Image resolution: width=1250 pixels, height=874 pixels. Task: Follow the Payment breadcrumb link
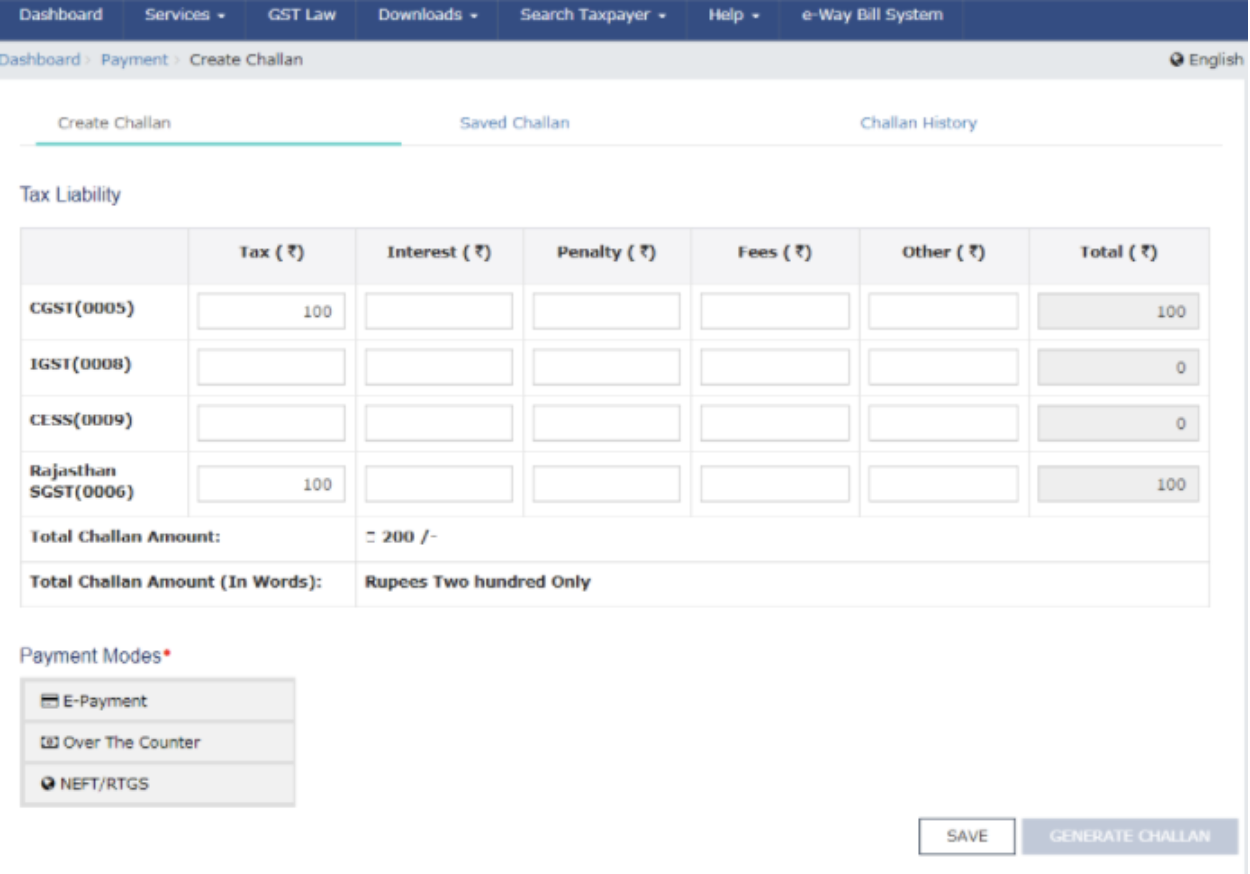pyautogui.click(x=134, y=60)
